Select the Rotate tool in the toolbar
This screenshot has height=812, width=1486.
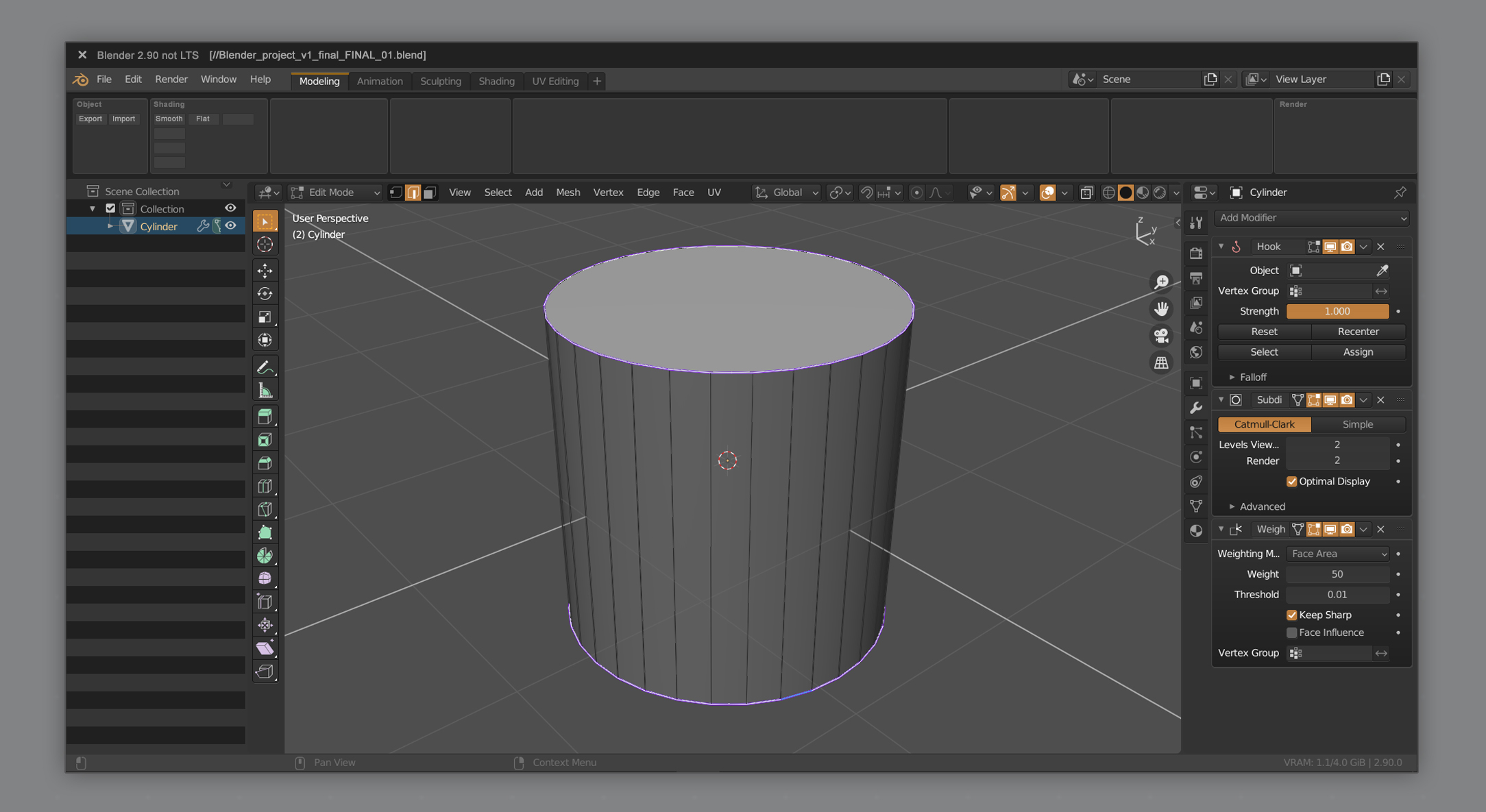(x=265, y=294)
